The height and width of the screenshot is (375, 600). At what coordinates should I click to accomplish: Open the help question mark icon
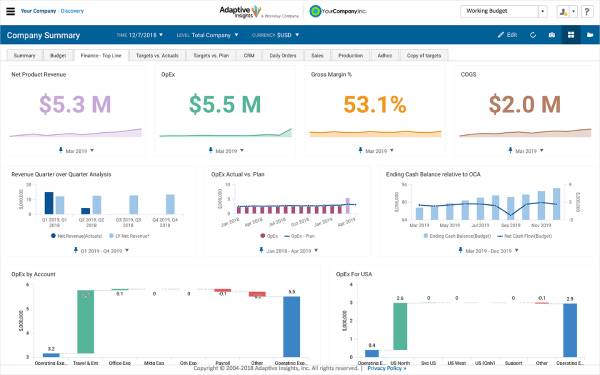[x=587, y=11]
